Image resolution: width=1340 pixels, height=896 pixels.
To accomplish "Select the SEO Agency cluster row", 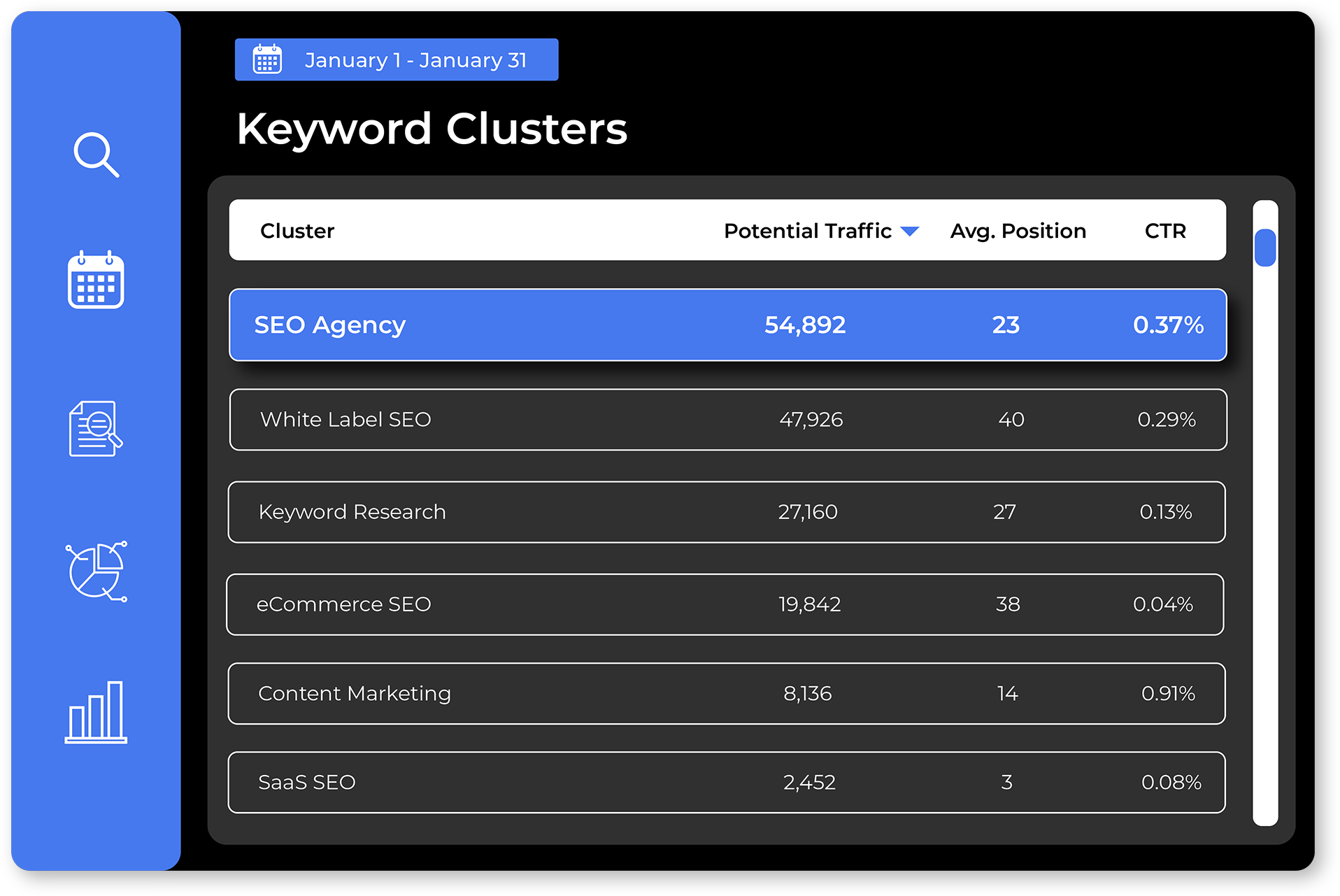I will pyautogui.click(x=727, y=325).
